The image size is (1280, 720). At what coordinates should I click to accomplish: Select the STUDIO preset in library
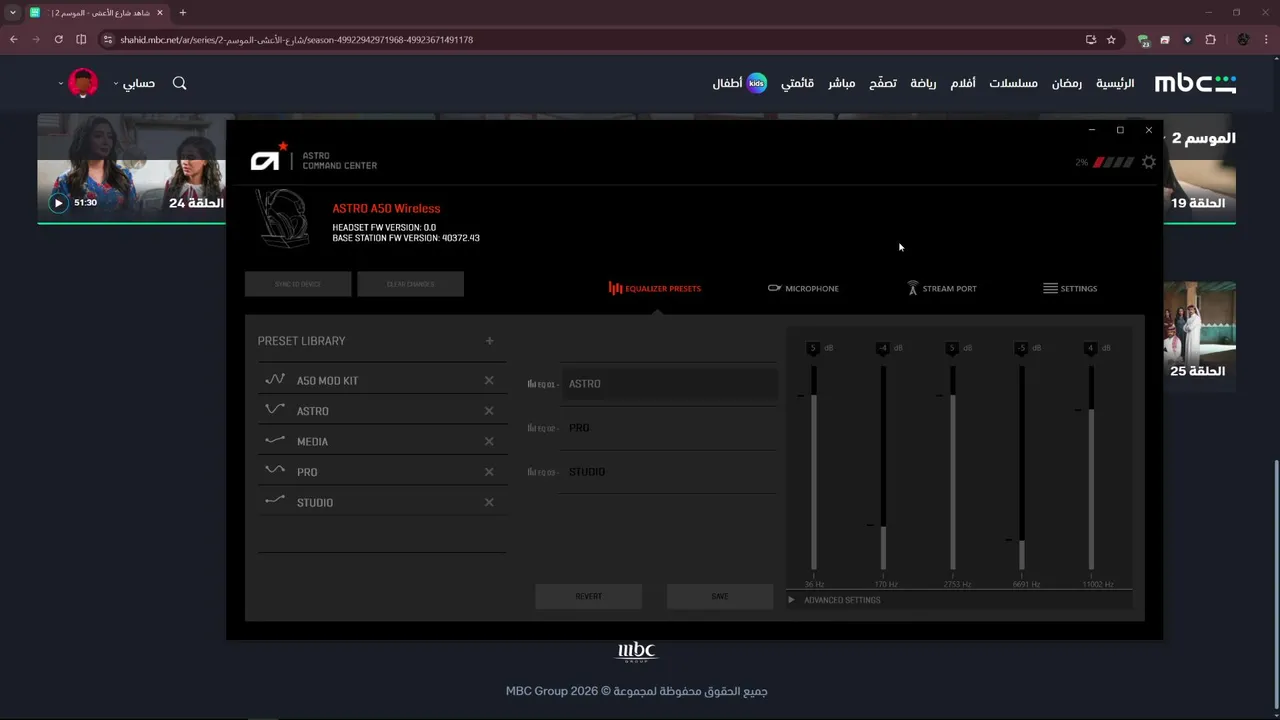coord(382,502)
